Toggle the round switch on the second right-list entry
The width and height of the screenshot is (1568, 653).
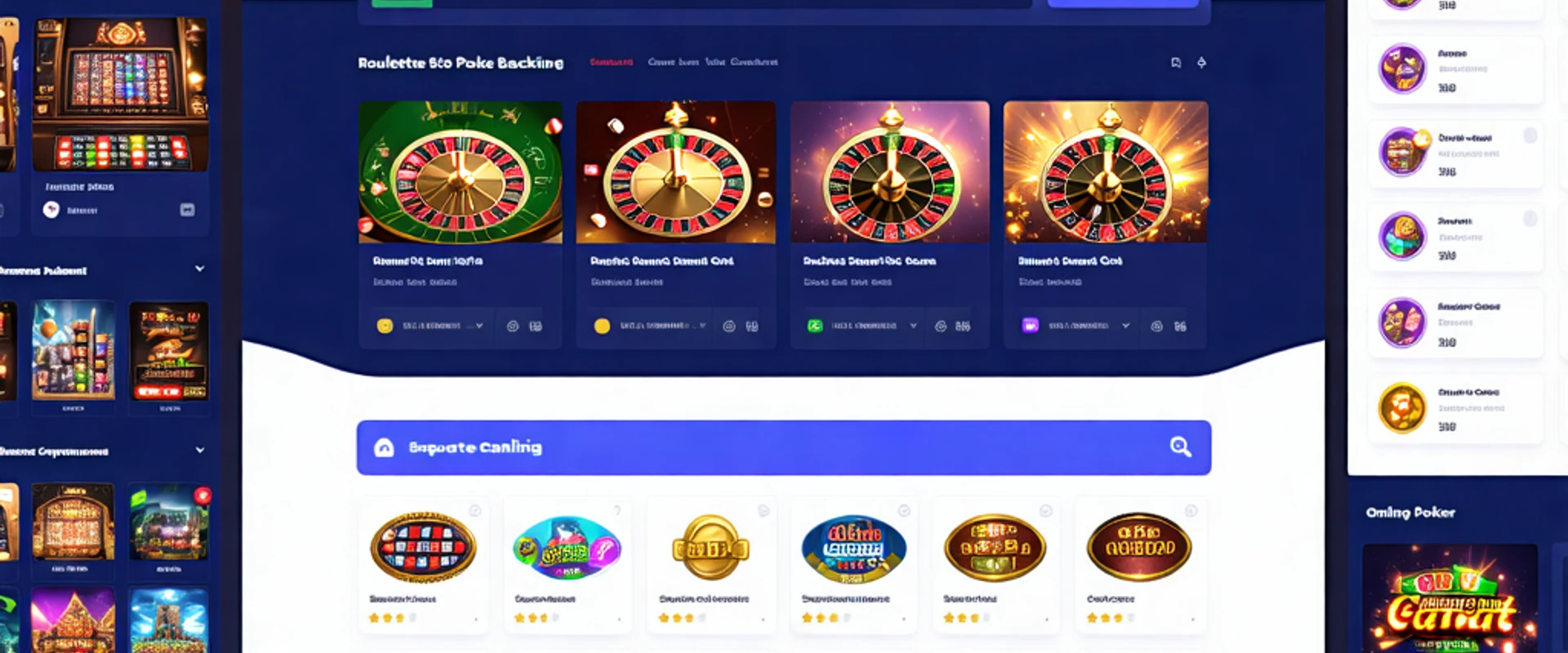click(x=1530, y=135)
